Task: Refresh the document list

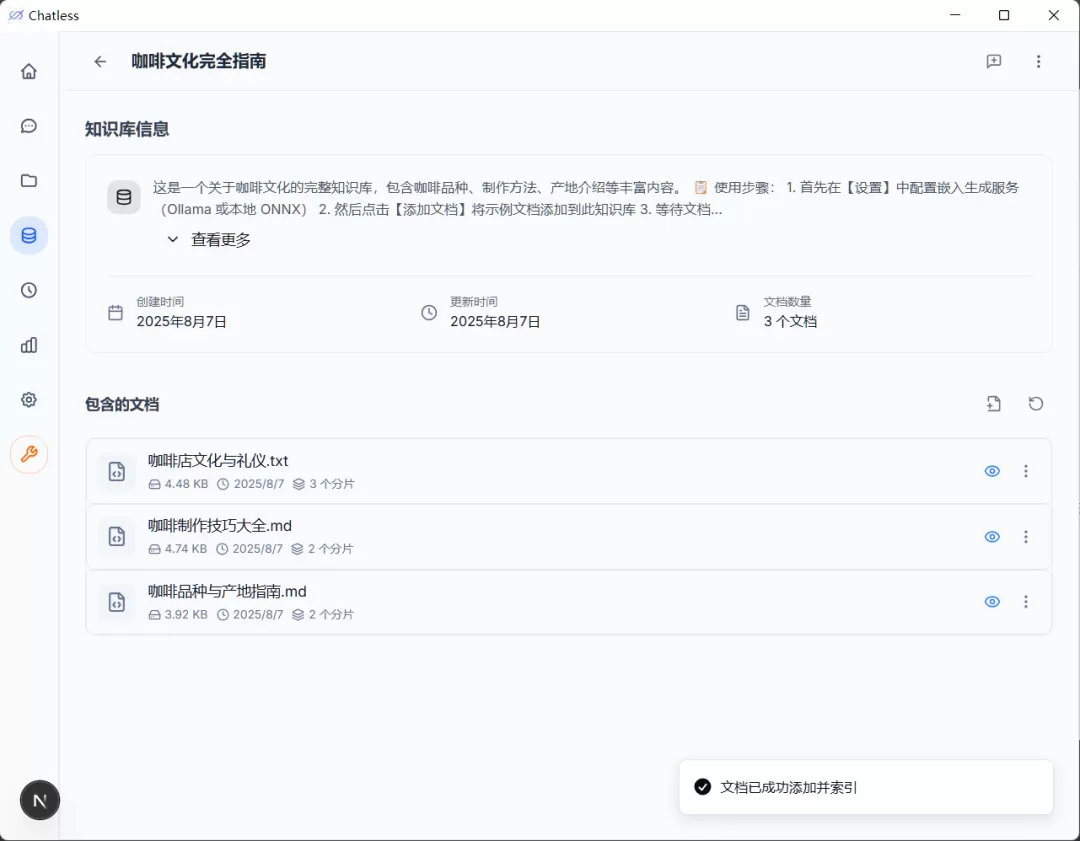Action: tap(1036, 404)
